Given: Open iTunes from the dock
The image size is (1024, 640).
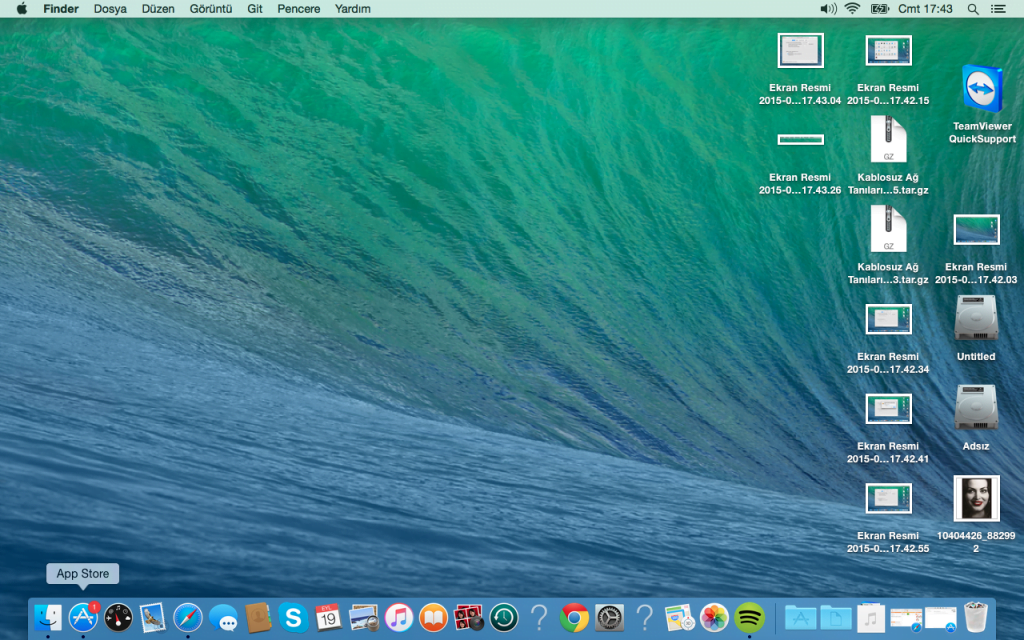Looking at the screenshot, I should tap(398, 617).
